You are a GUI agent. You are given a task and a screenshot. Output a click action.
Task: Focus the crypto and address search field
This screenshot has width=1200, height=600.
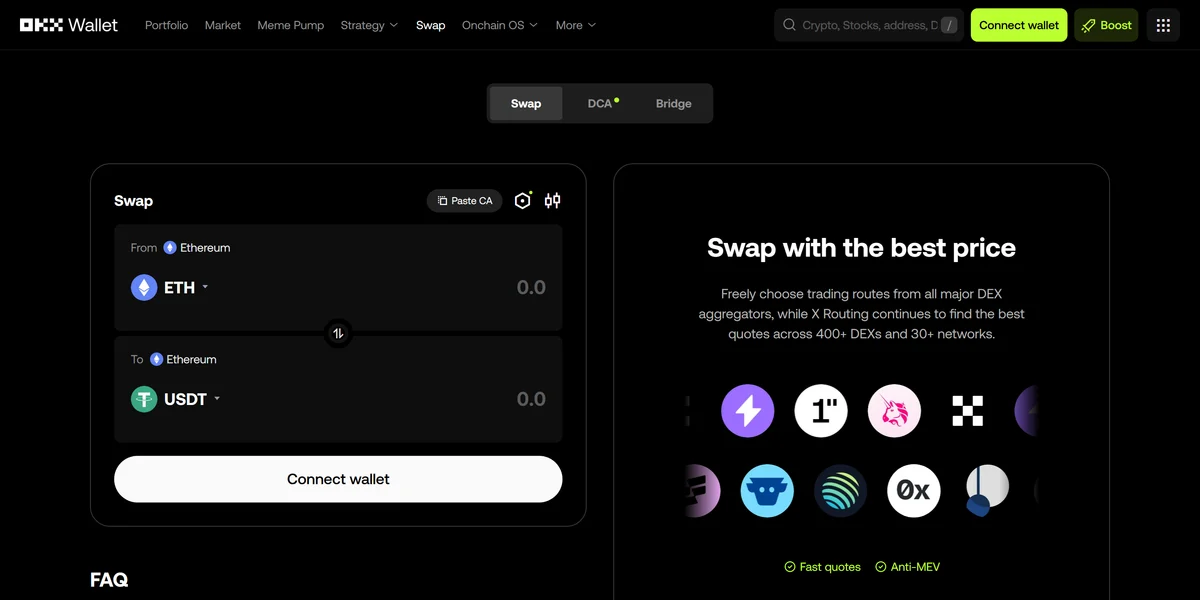point(869,25)
